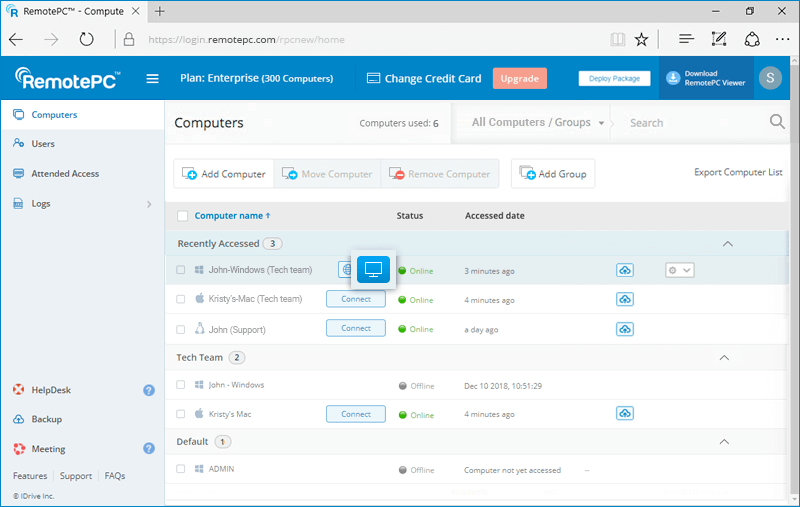This screenshot has width=800, height=507.
Task: Open a new browser tab
Action: point(160,11)
